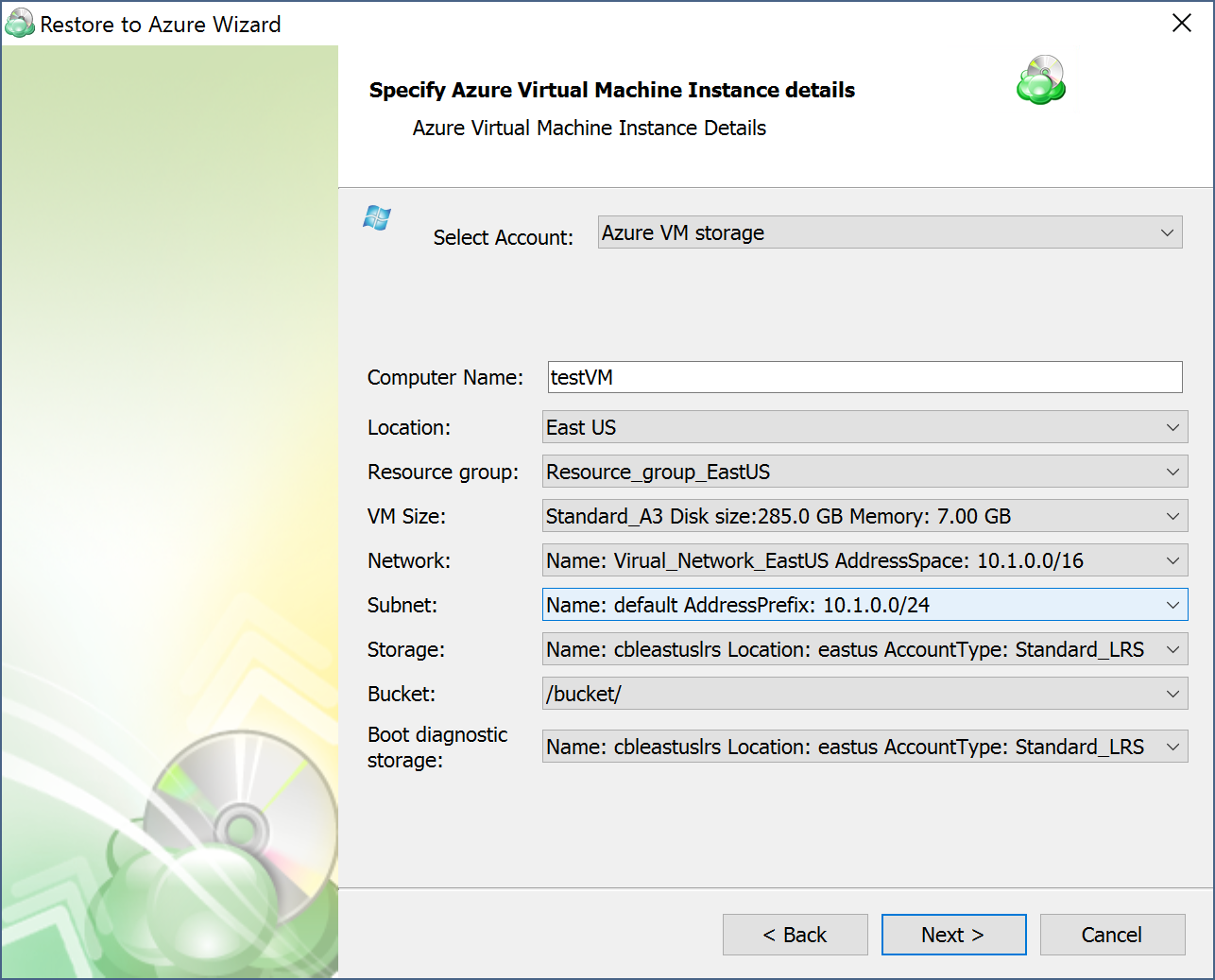Image resolution: width=1215 pixels, height=980 pixels.
Task: Click the 'Location:' label
Action: click(x=409, y=427)
